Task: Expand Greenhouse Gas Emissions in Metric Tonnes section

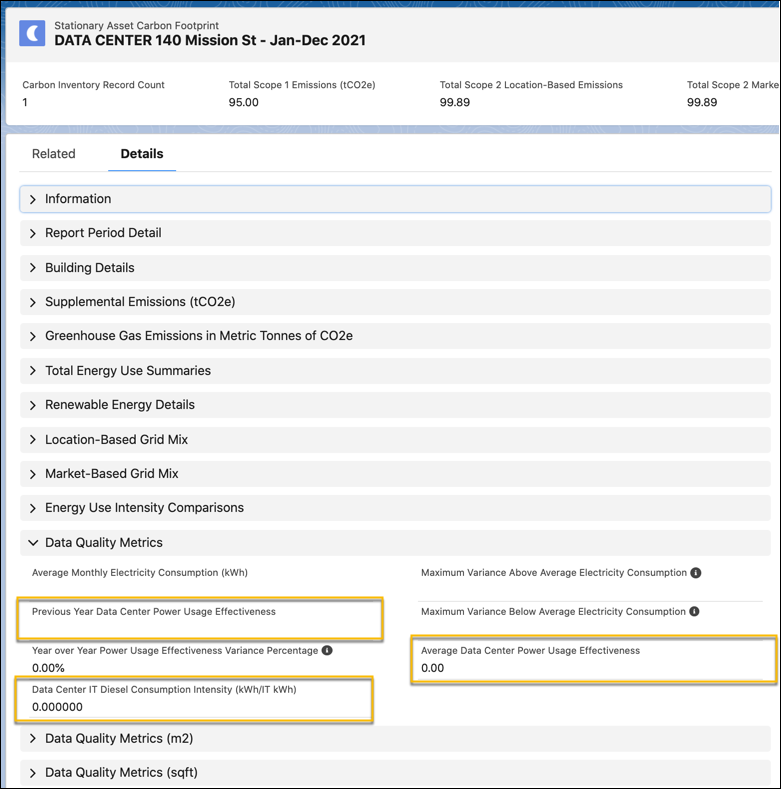Action: [x=395, y=336]
